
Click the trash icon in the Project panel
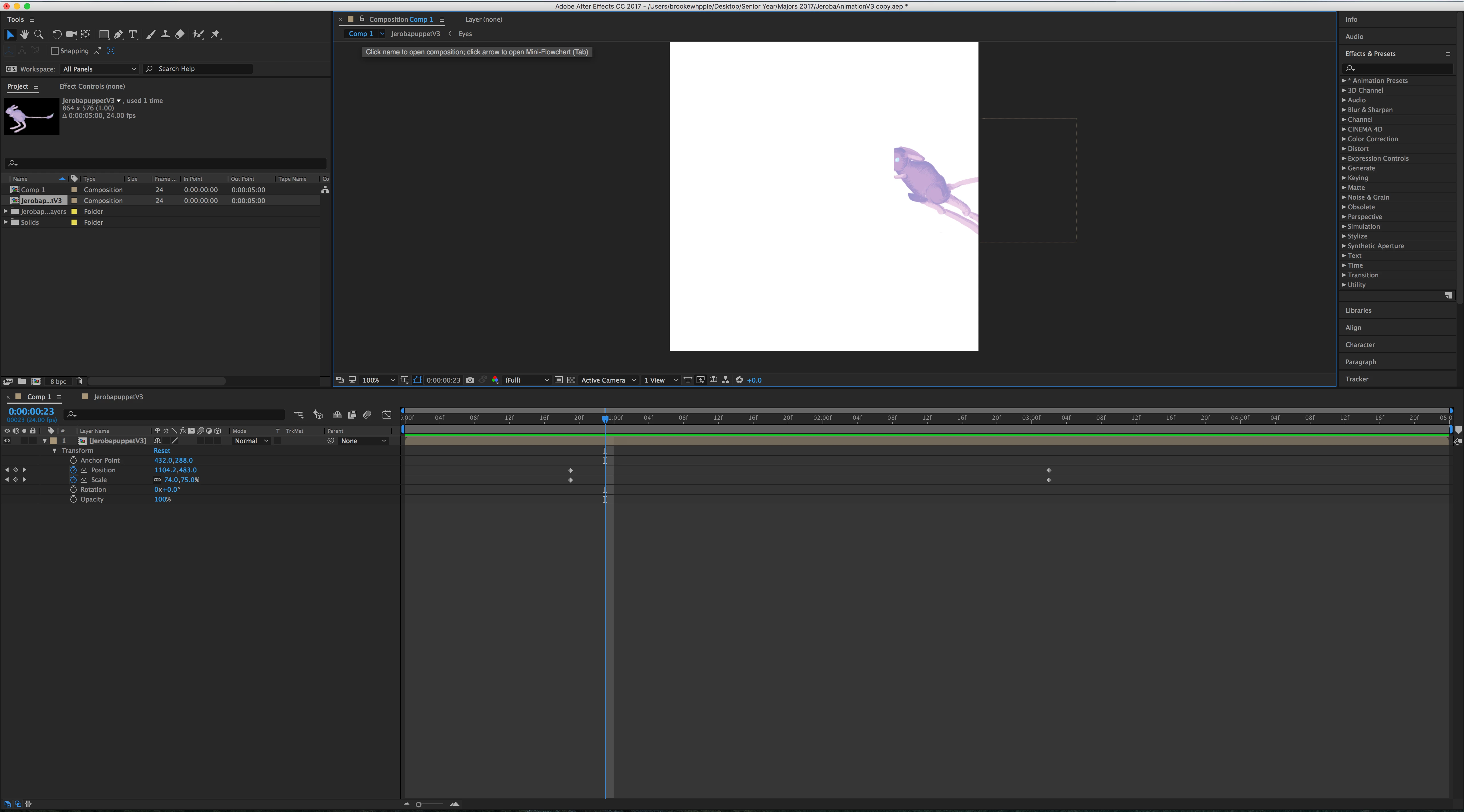coord(79,381)
